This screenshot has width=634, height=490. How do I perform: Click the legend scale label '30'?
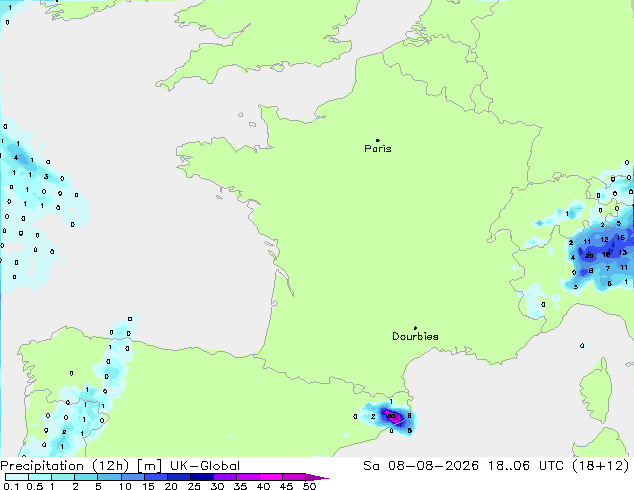click(217, 486)
